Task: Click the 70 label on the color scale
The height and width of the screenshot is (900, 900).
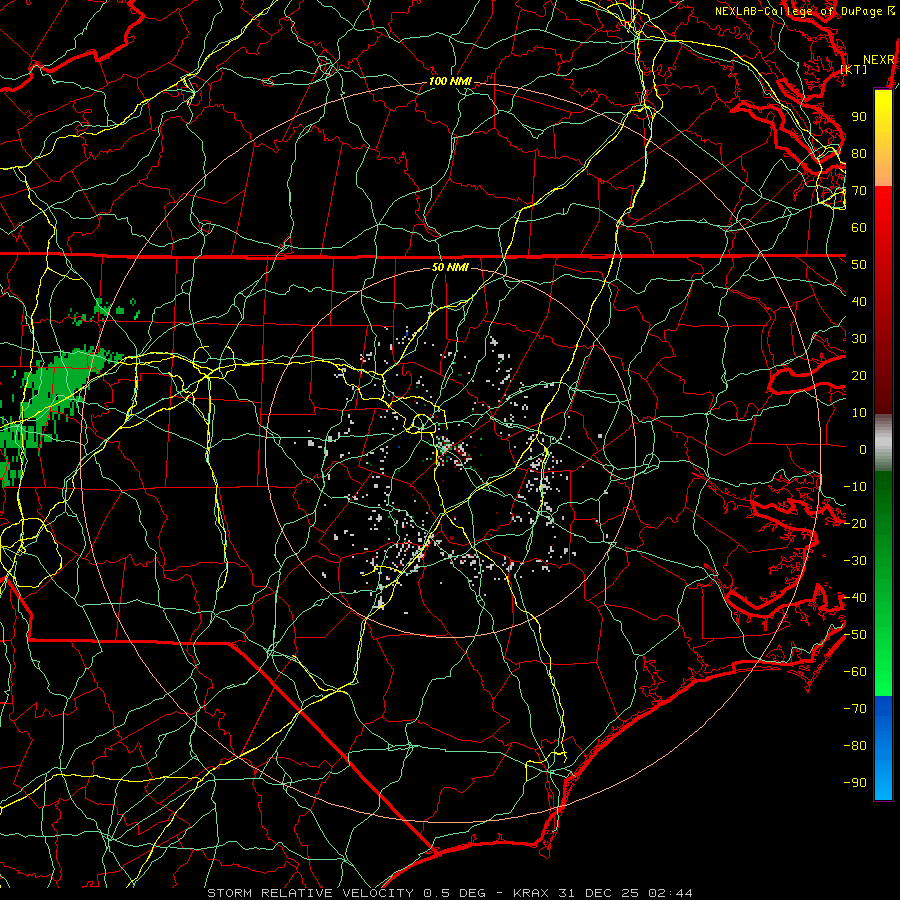Action: 859,191
